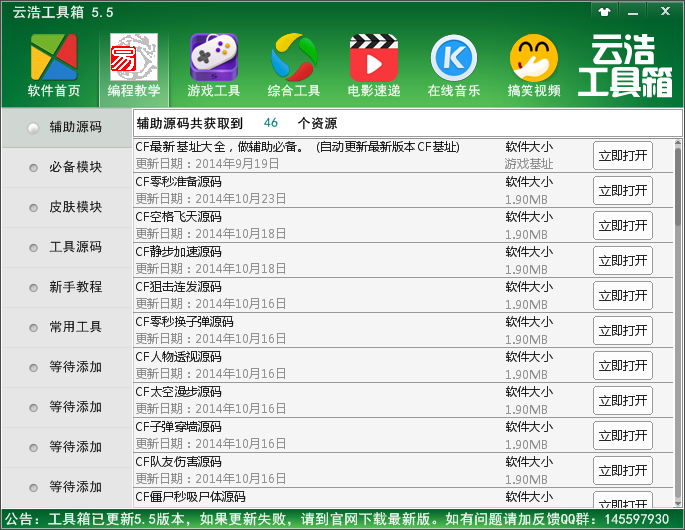Screen dimensions: 685x530
Task: Click 立即打开 for CF人物透视源码
Action: (x=623, y=365)
